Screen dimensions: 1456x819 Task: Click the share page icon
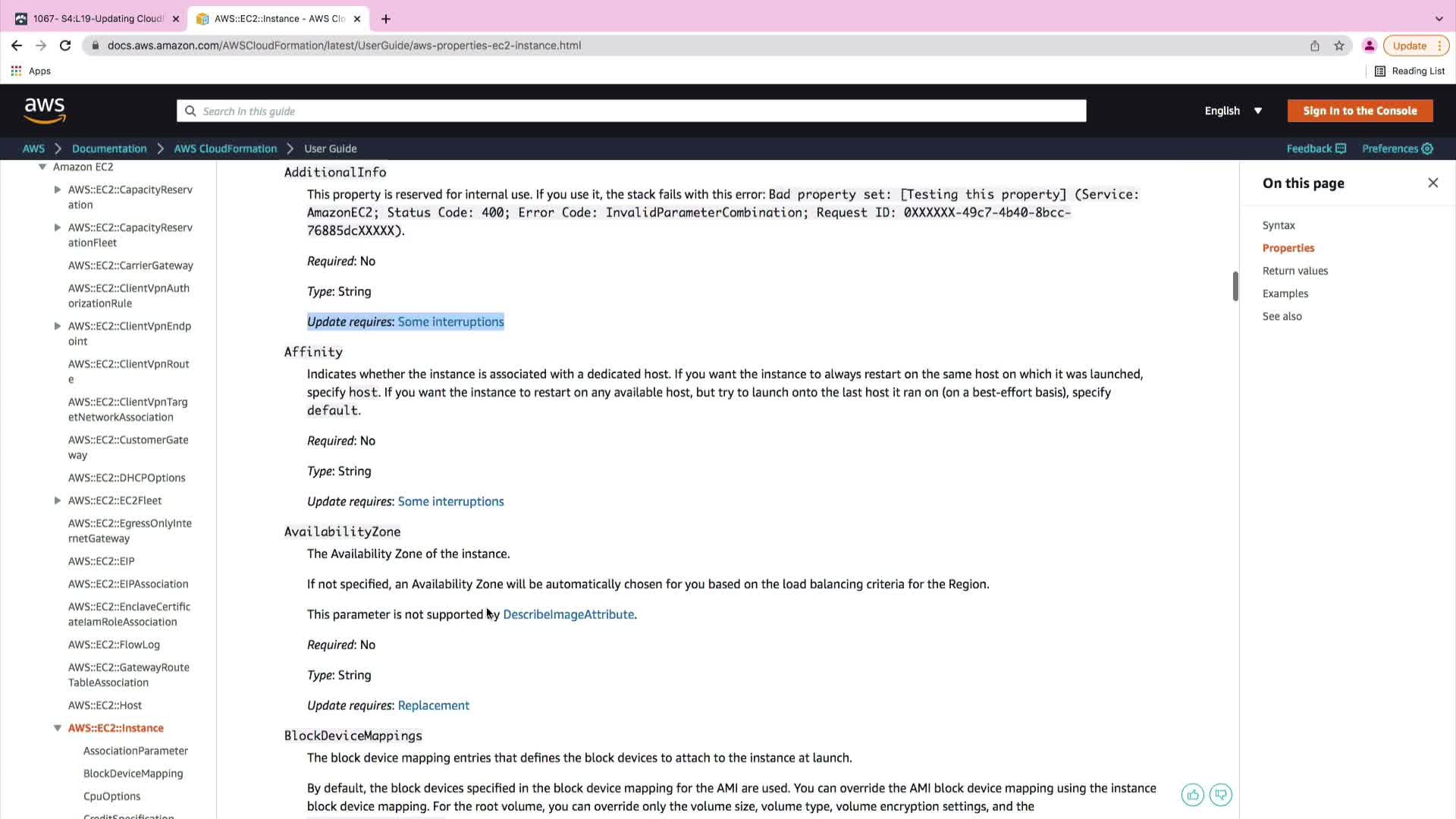pos(1315,45)
